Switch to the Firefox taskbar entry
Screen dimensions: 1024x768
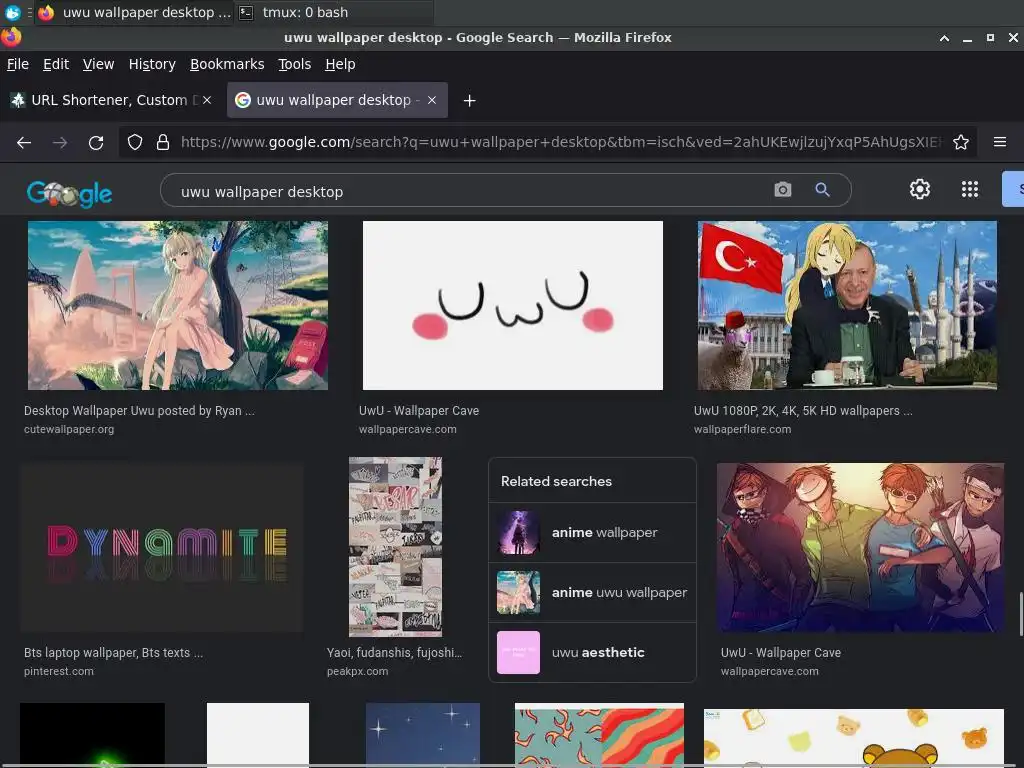pos(134,12)
